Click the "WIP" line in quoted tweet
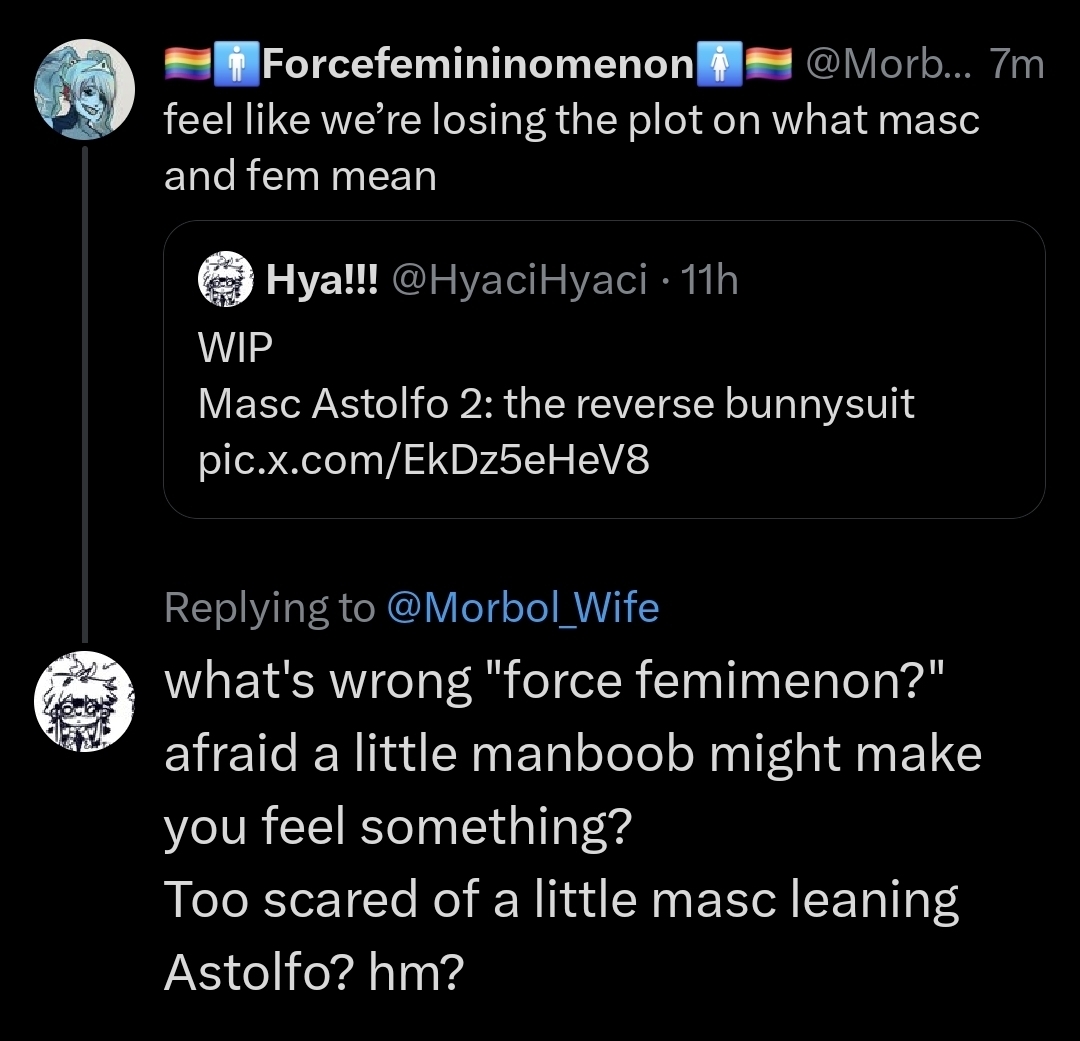 [235, 347]
